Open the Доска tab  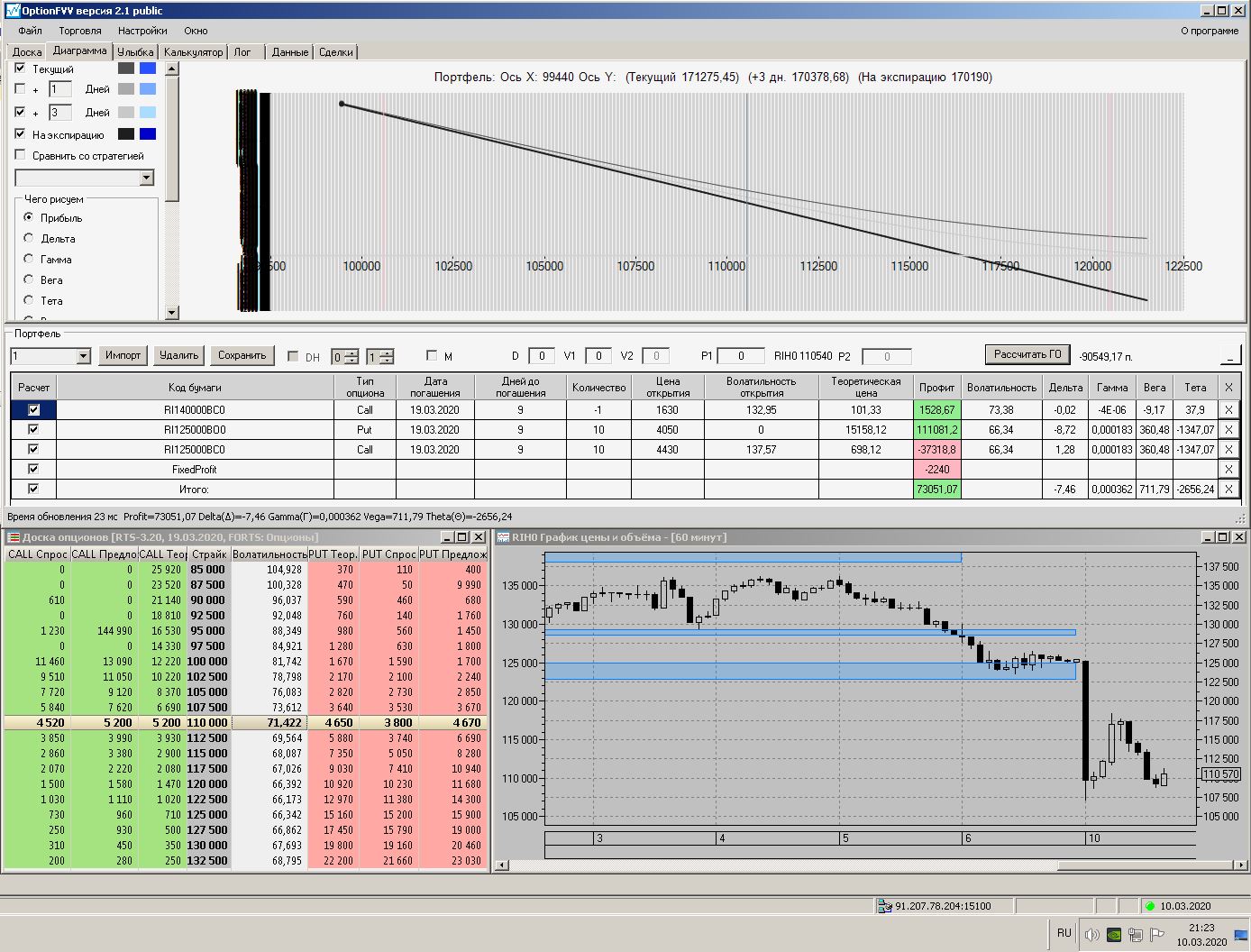point(27,52)
